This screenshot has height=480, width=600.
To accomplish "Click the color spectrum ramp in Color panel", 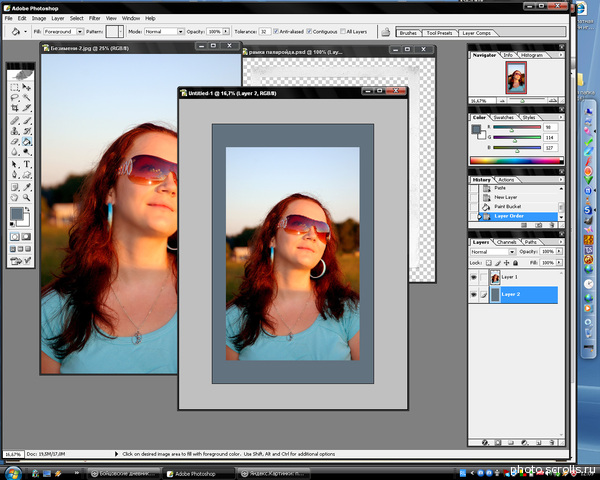I will [516, 160].
